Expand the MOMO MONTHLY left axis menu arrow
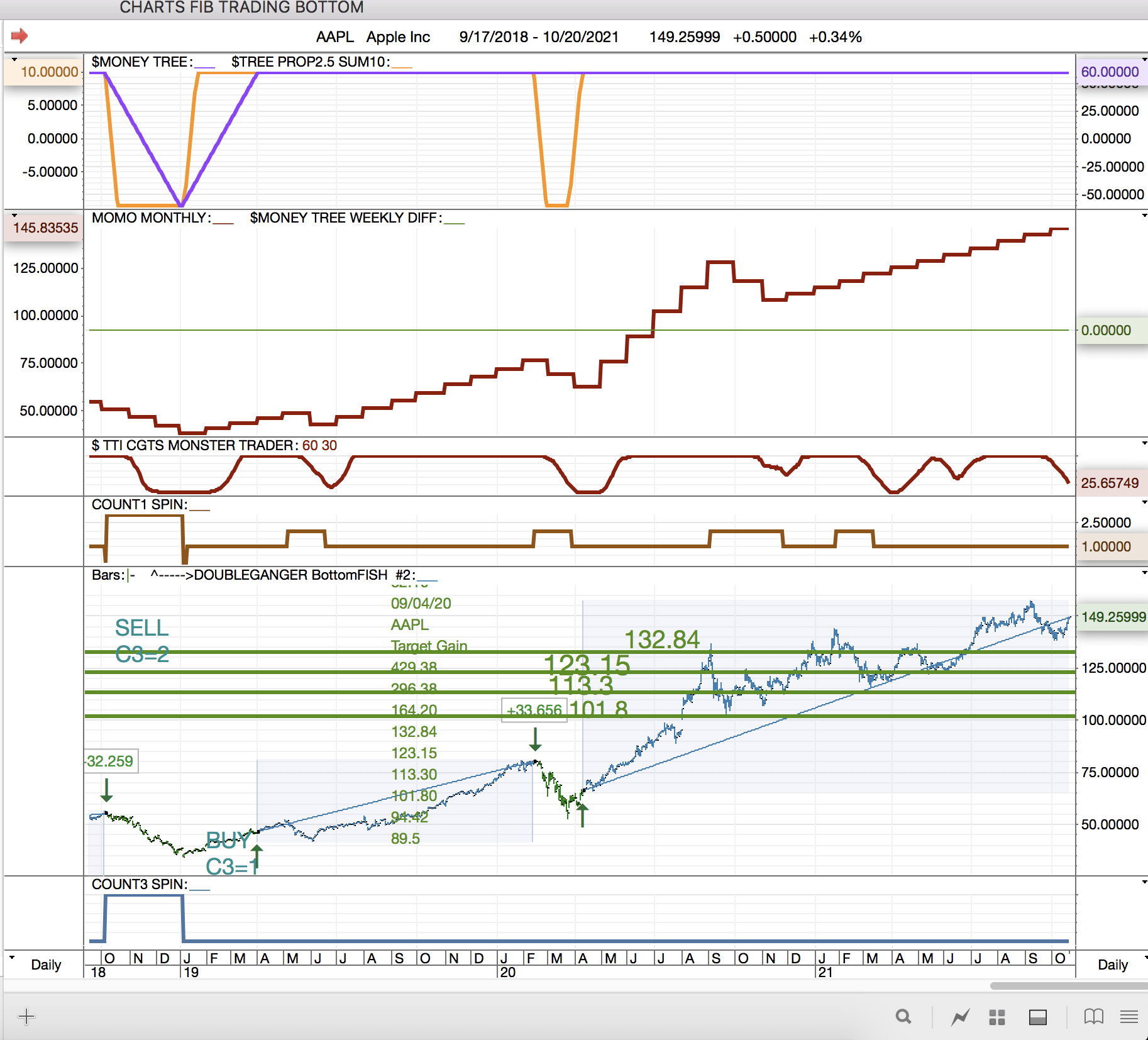1148x1040 pixels. [14, 216]
